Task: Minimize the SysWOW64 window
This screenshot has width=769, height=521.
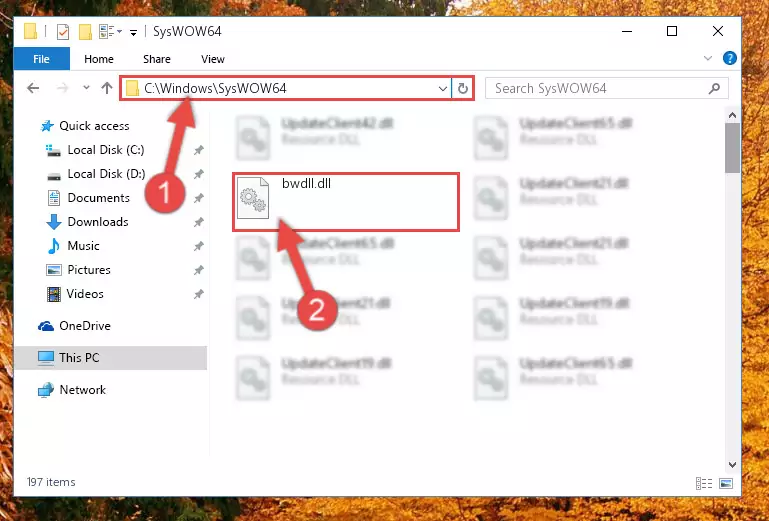Action: pyautogui.click(x=627, y=31)
